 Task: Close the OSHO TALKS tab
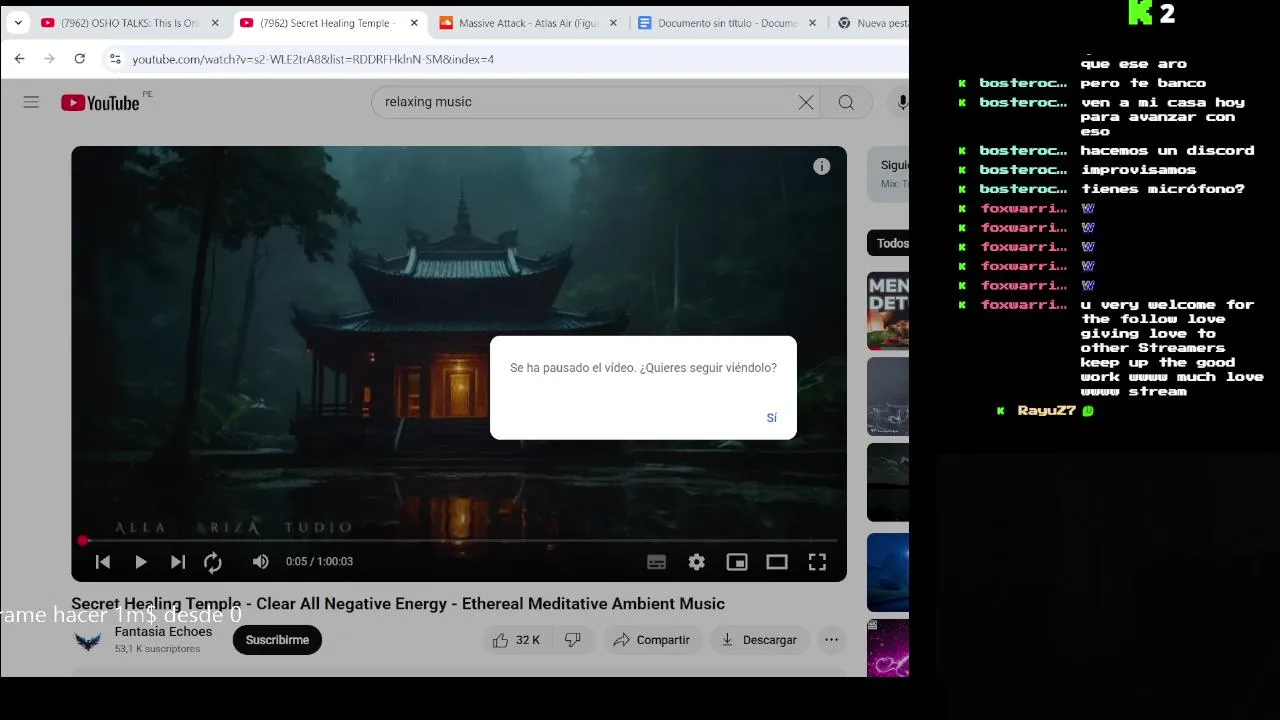[214, 23]
